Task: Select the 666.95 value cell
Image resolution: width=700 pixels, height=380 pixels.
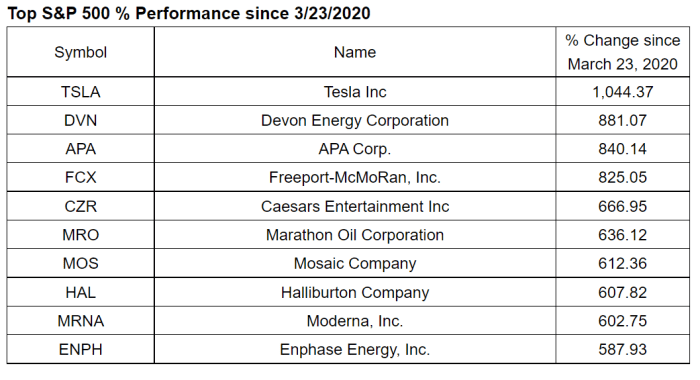Action: pos(623,206)
